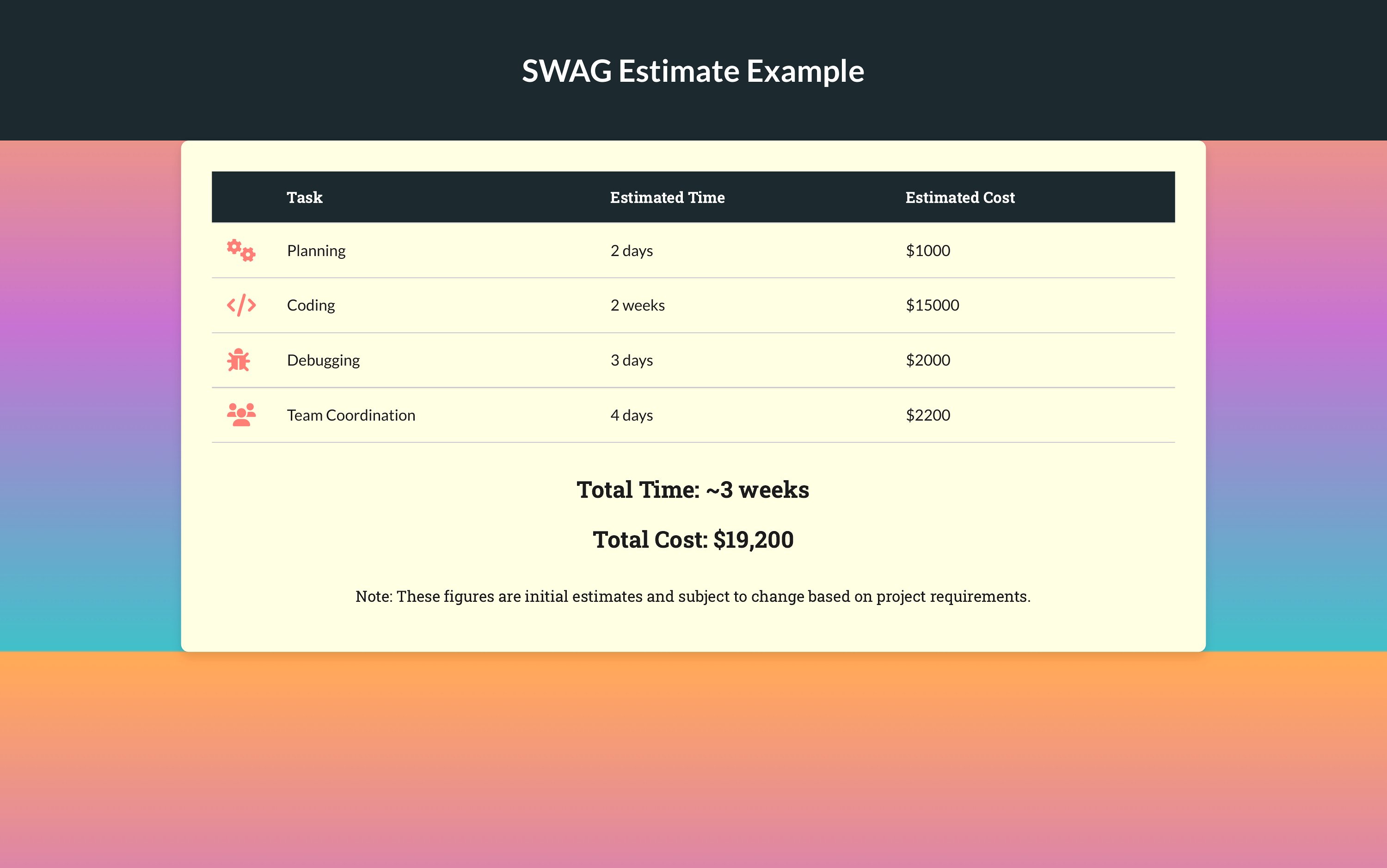Select the Task column header
The height and width of the screenshot is (868, 1387).
point(304,197)
